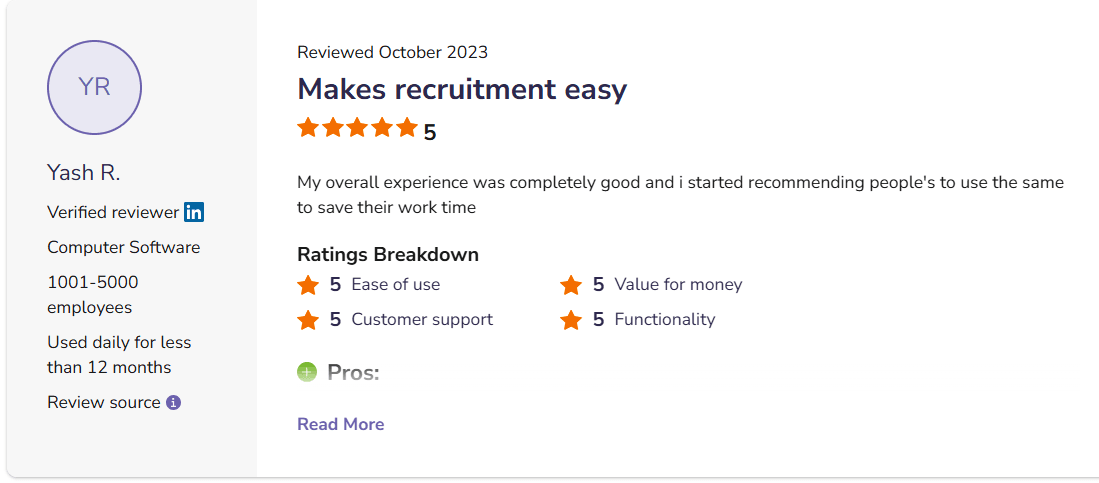Click the "Pros:" section label
The height and width of the screenshot is (483, 1099).
(353, 373)
